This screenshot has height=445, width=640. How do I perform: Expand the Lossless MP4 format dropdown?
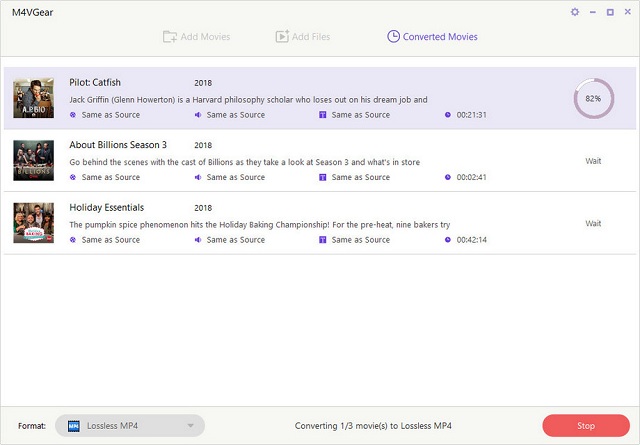point(191,426)
